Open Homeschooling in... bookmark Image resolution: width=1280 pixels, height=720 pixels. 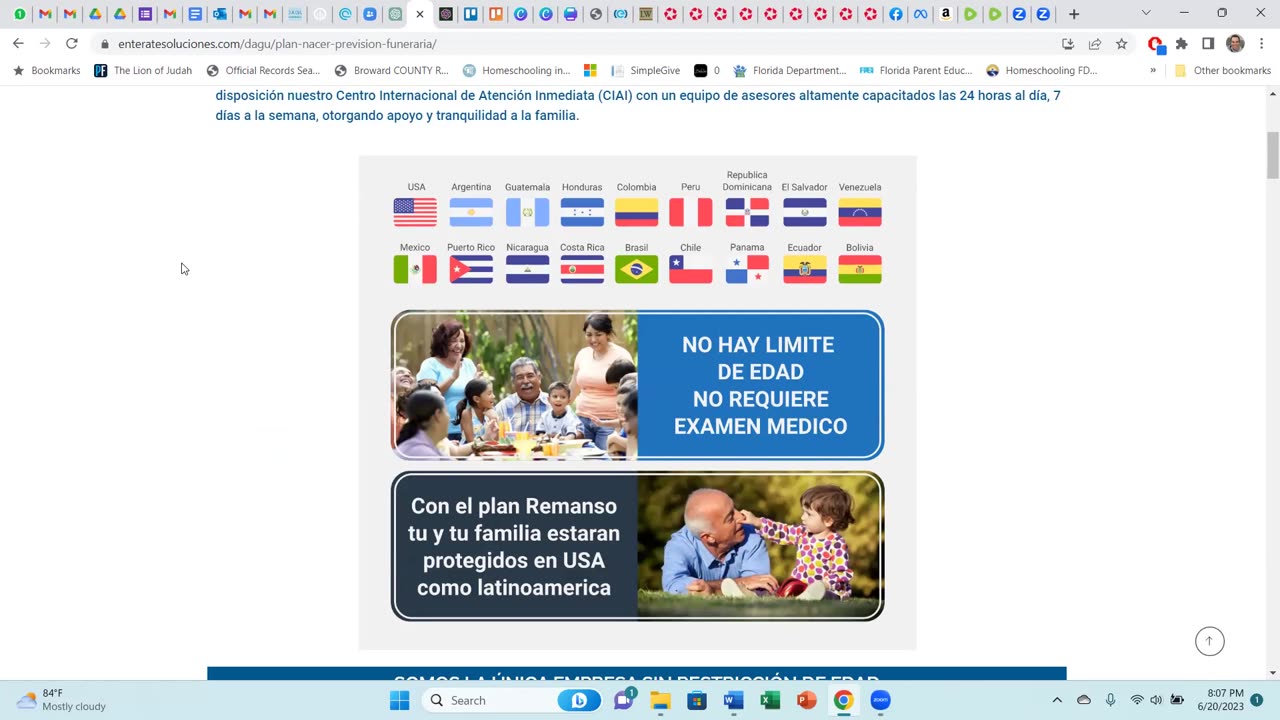point(516,71)
